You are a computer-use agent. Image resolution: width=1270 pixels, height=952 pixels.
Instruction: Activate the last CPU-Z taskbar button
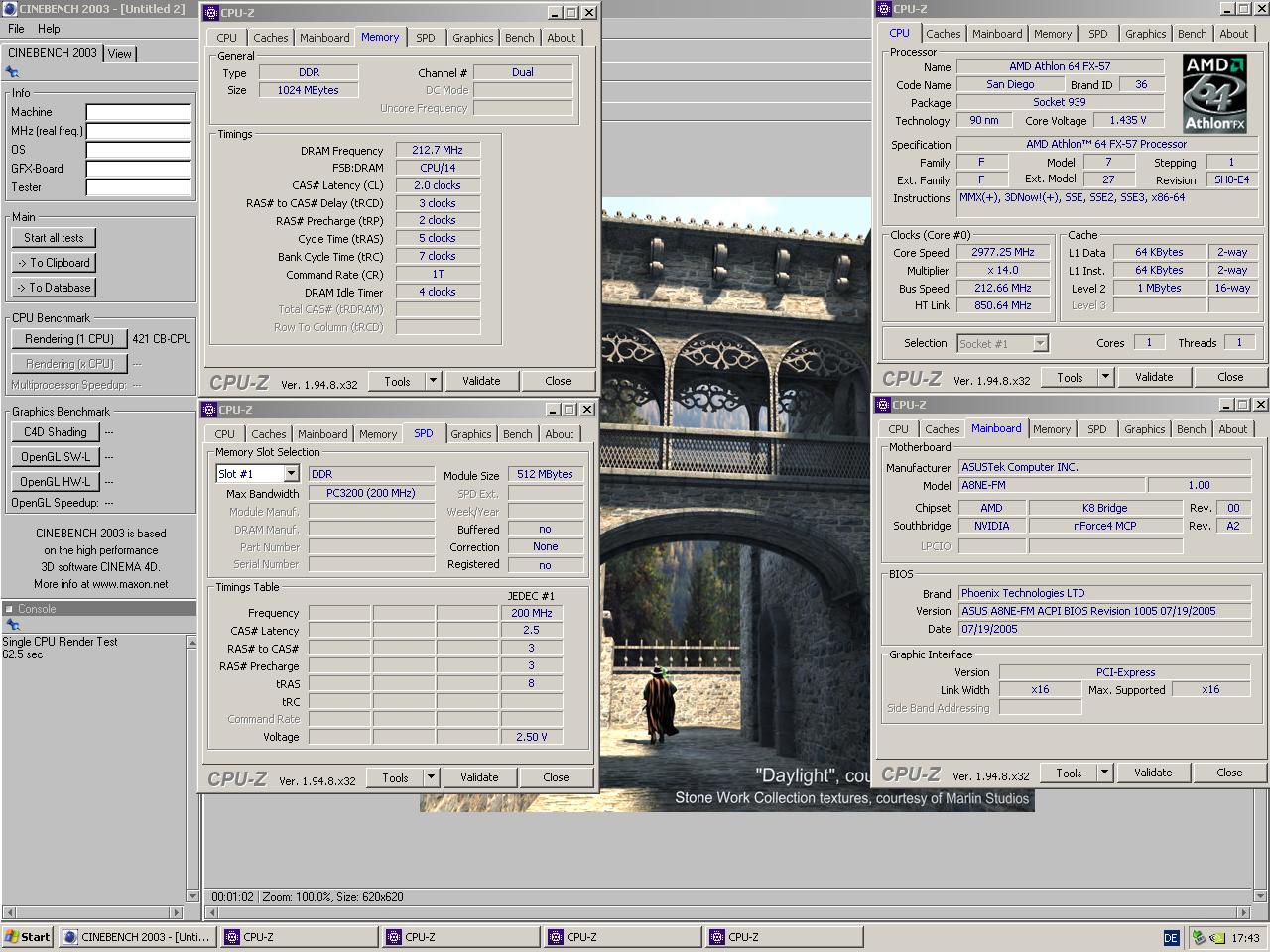click(x=784, y=937)
